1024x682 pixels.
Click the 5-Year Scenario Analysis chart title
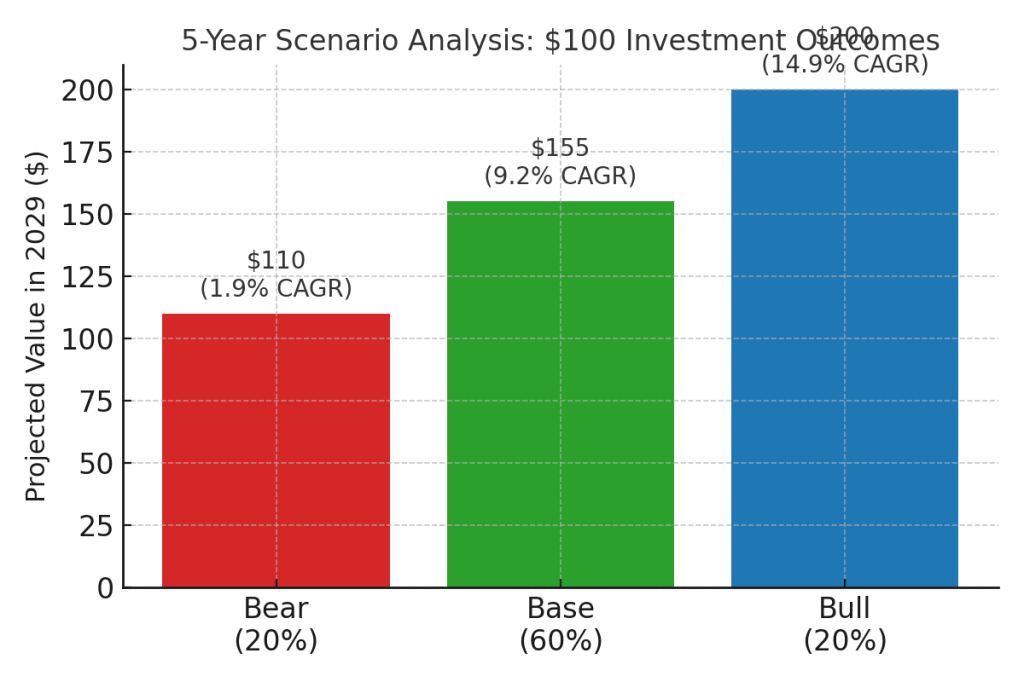[560, 41]
